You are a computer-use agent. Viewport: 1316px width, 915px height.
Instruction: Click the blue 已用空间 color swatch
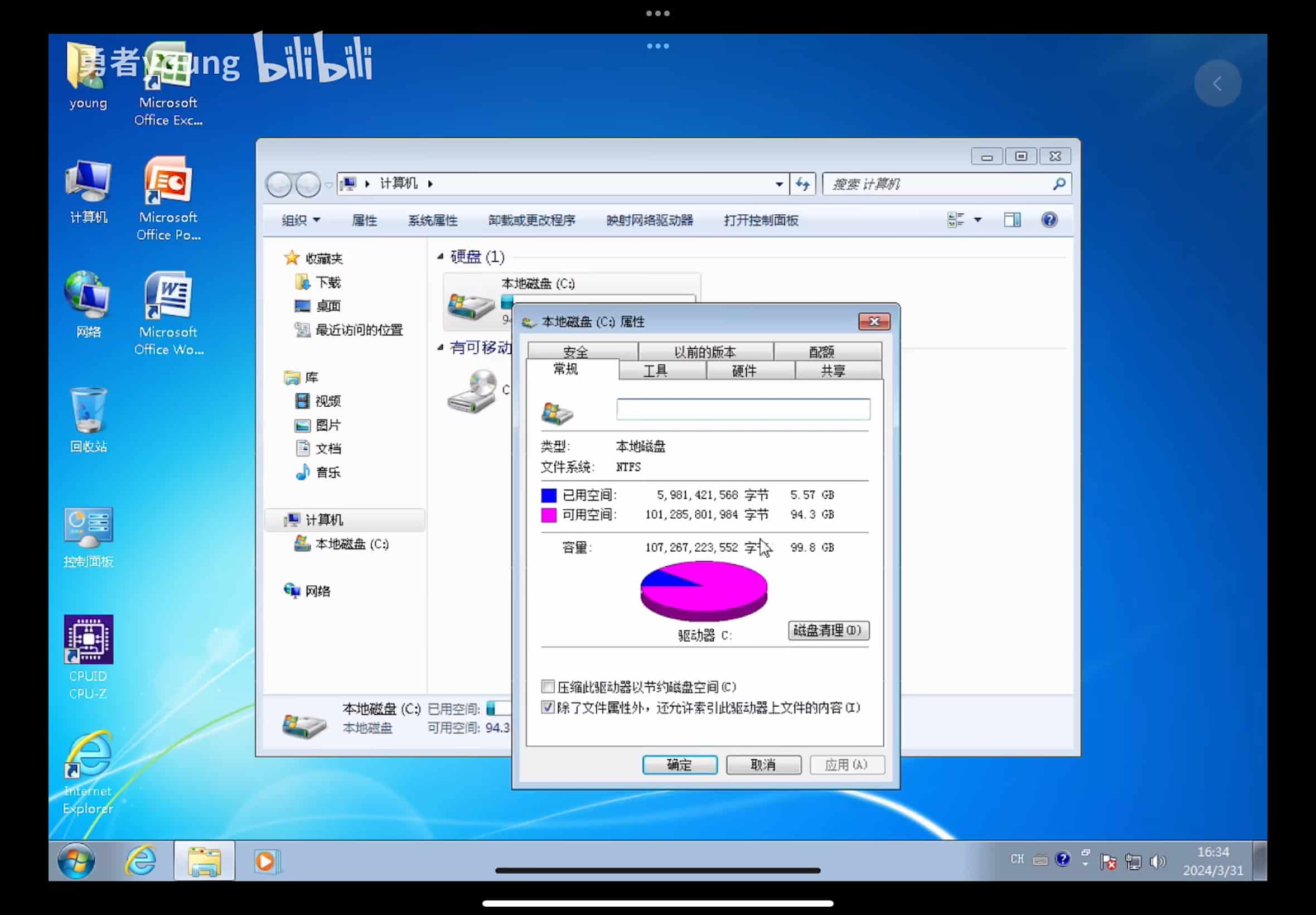[548, 495]
